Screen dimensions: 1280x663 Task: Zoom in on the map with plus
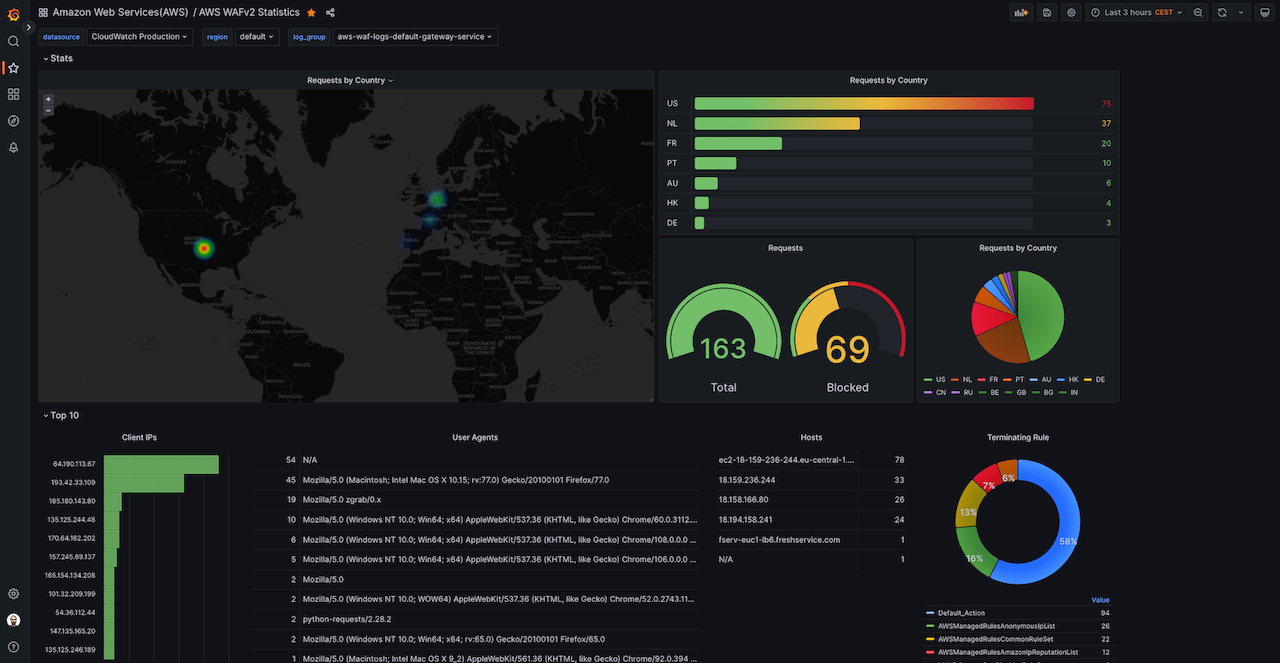tap(48, 99)
